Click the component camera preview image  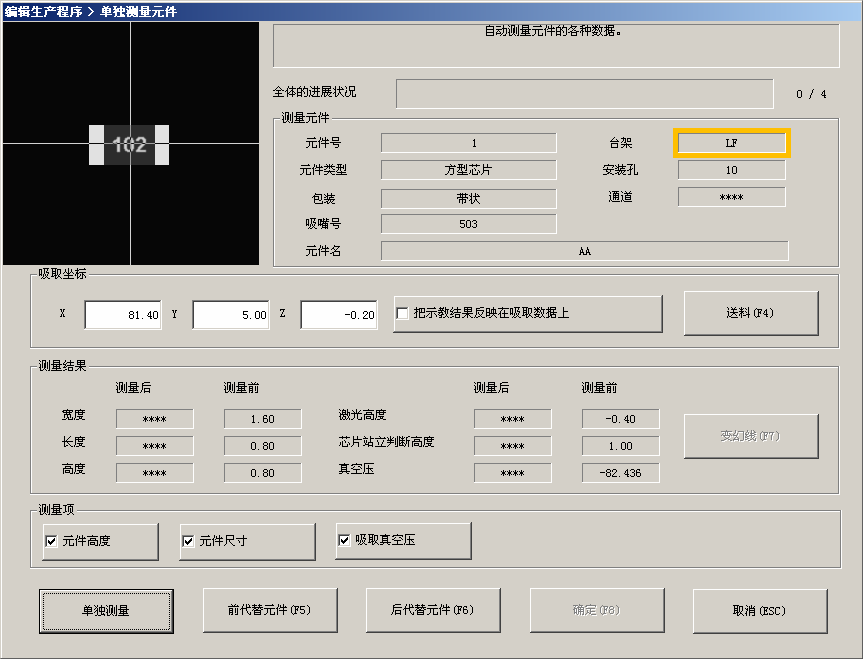[131, 144]
